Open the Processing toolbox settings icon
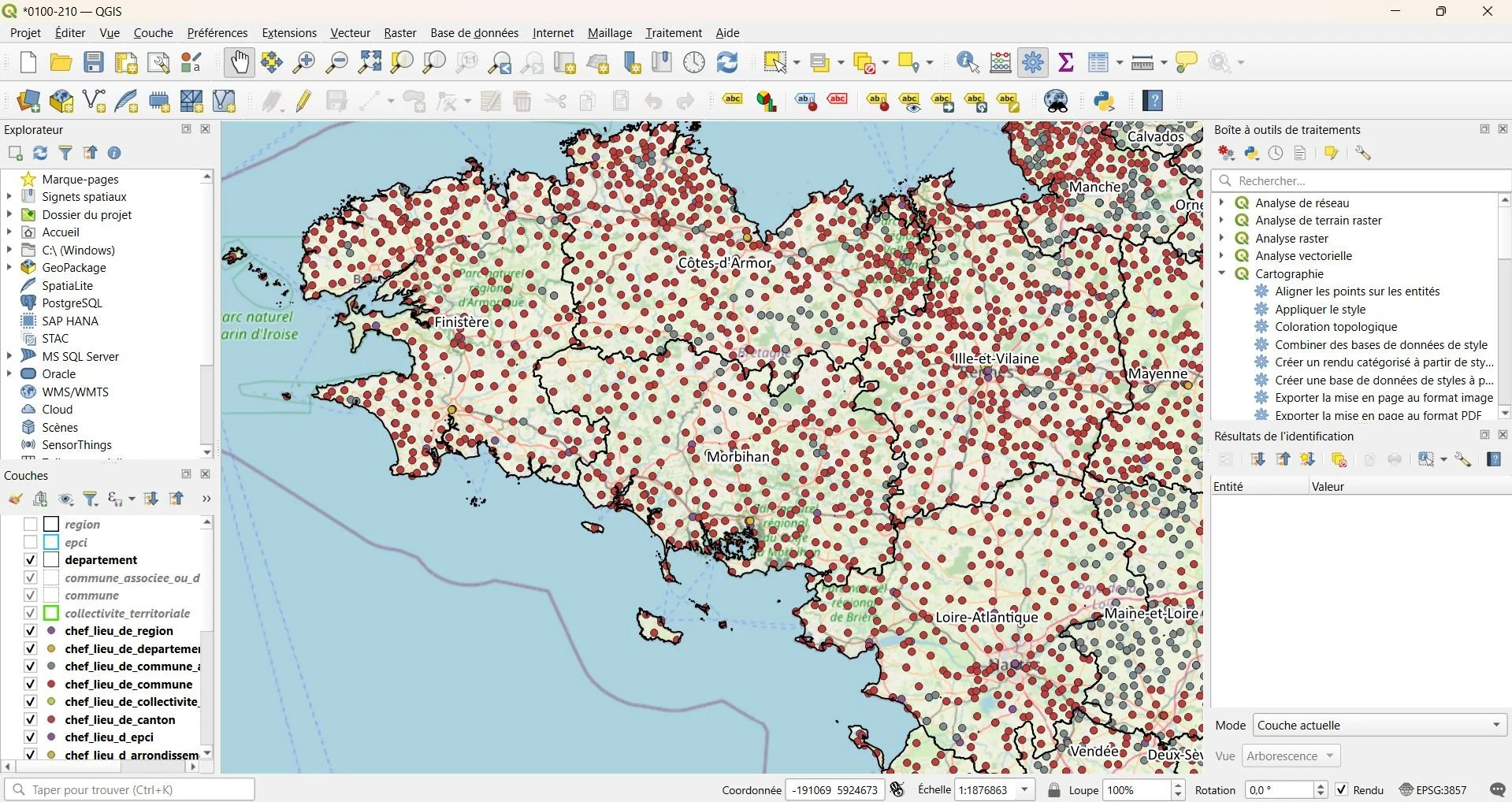The image size is (1512, 802). 1362,153
